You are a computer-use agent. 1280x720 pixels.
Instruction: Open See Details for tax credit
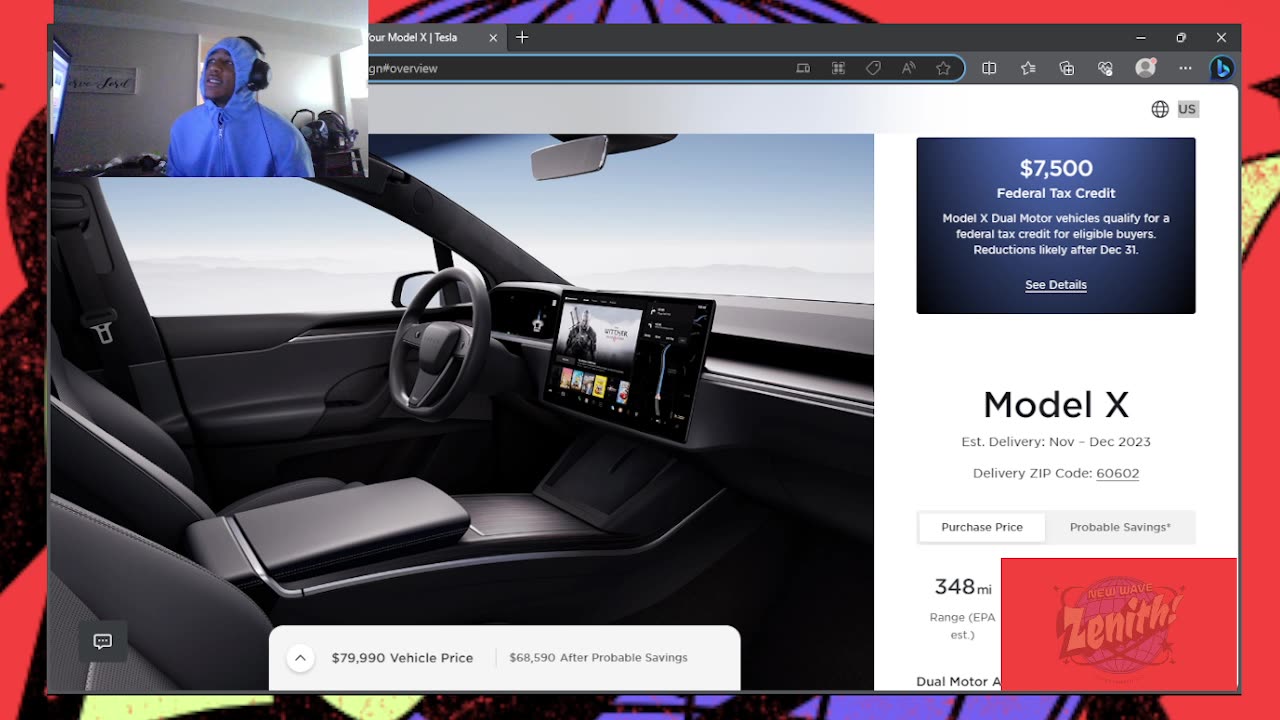(1056, 285)
